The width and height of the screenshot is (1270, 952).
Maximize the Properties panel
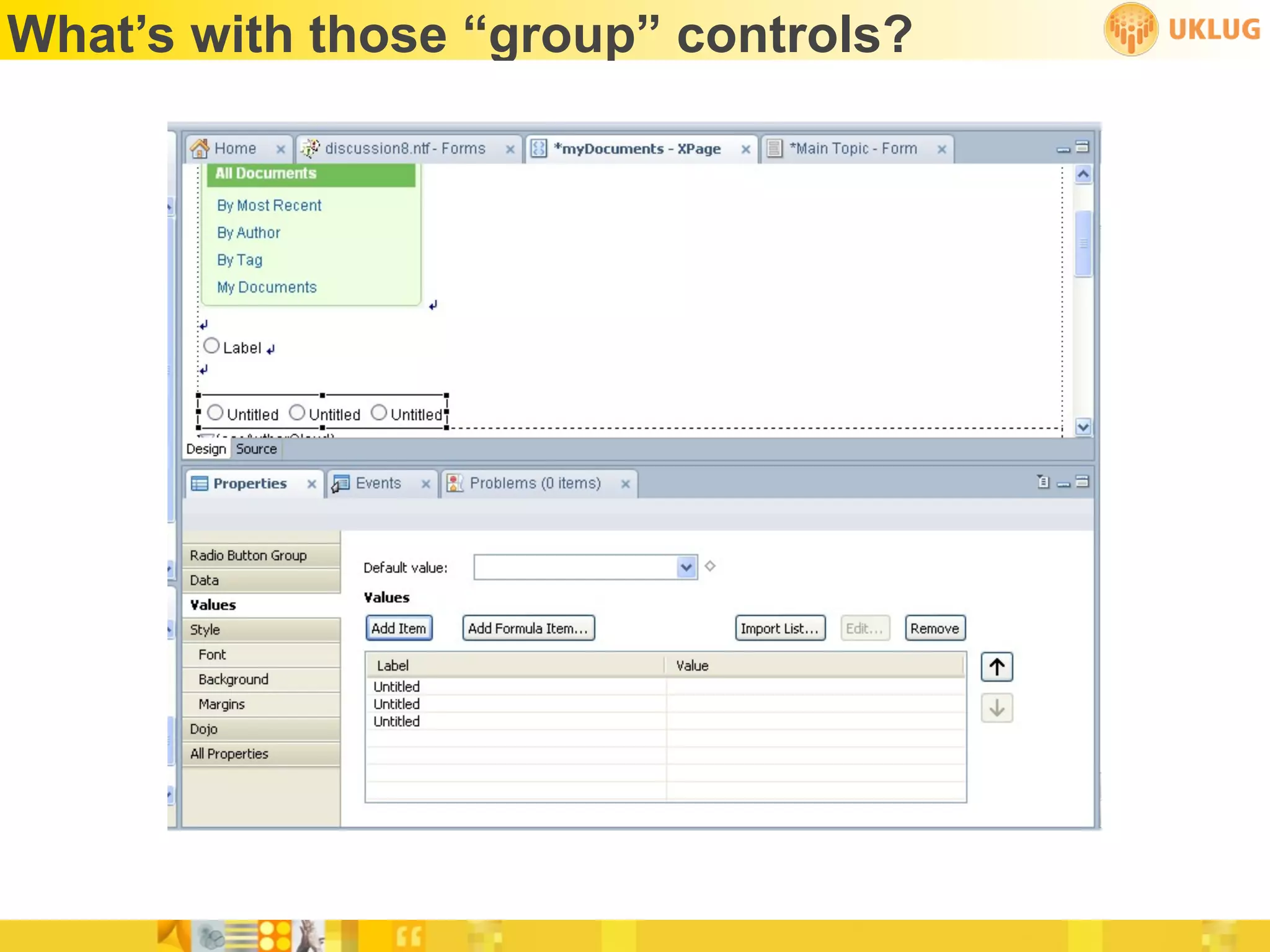[x=1082, y=481]
